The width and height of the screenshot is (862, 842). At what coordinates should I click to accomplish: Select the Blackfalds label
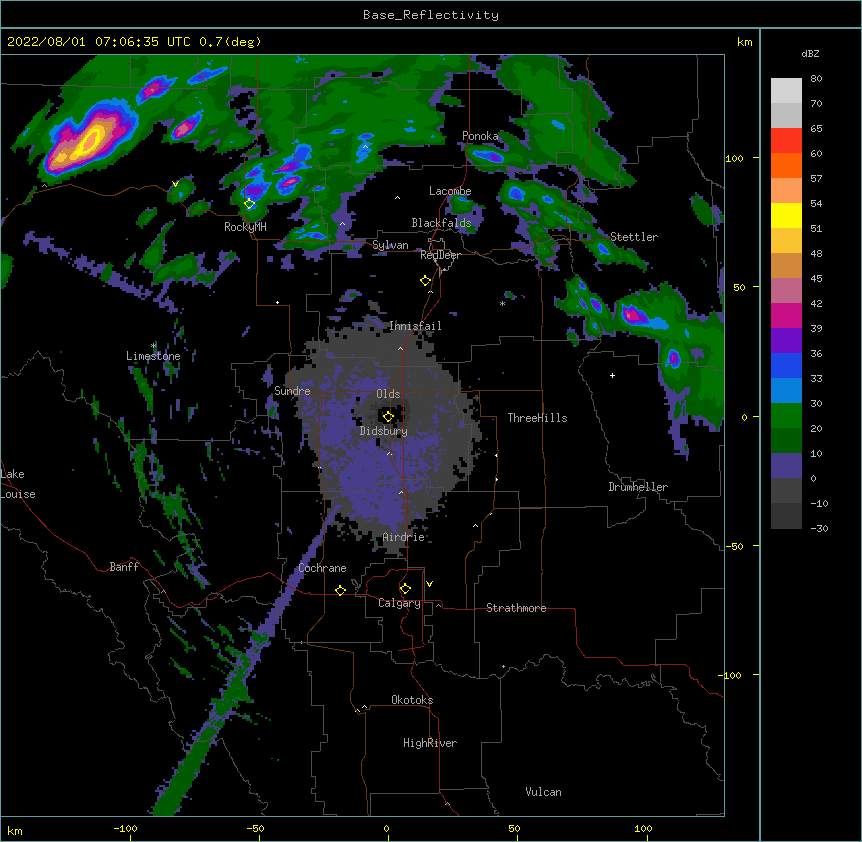tap(441, 223)
